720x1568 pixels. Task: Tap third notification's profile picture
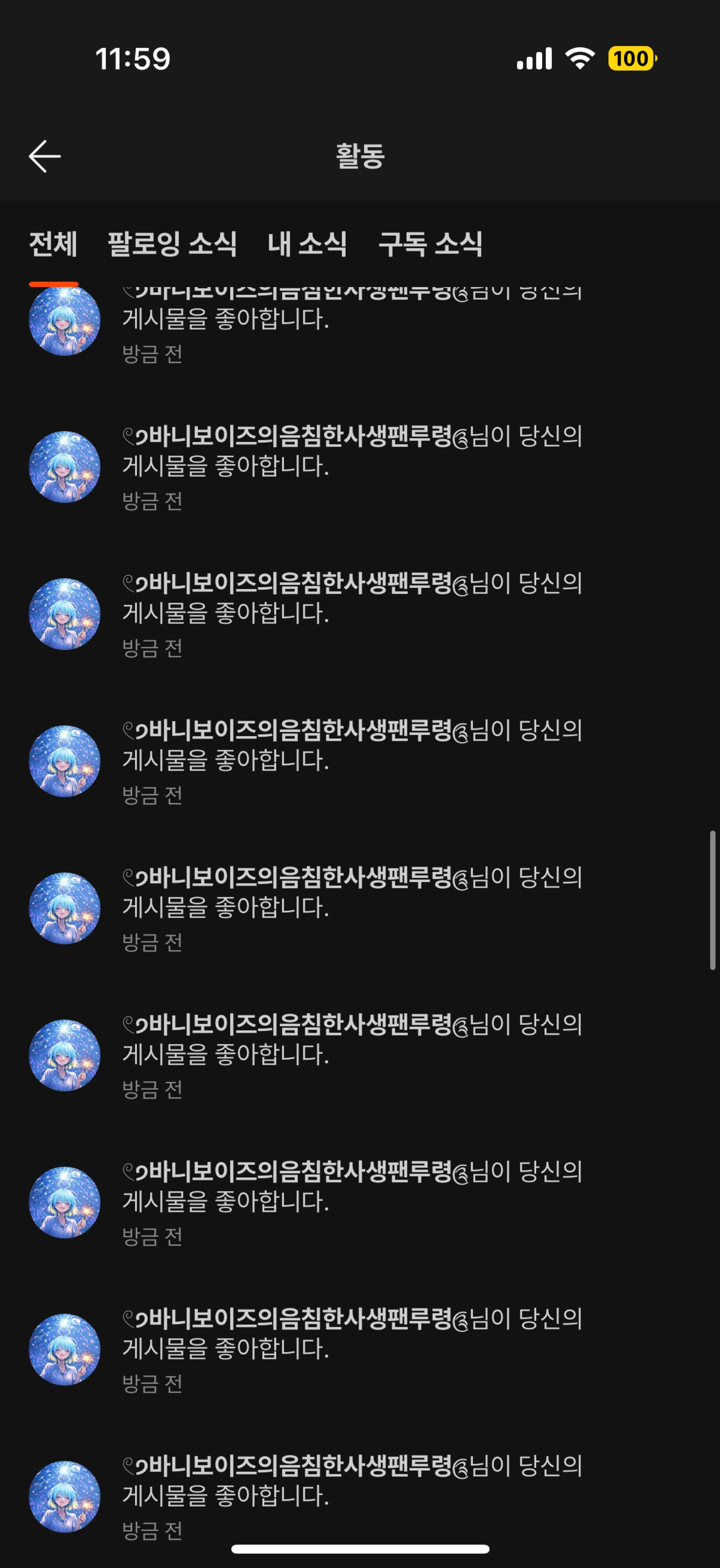64,614
